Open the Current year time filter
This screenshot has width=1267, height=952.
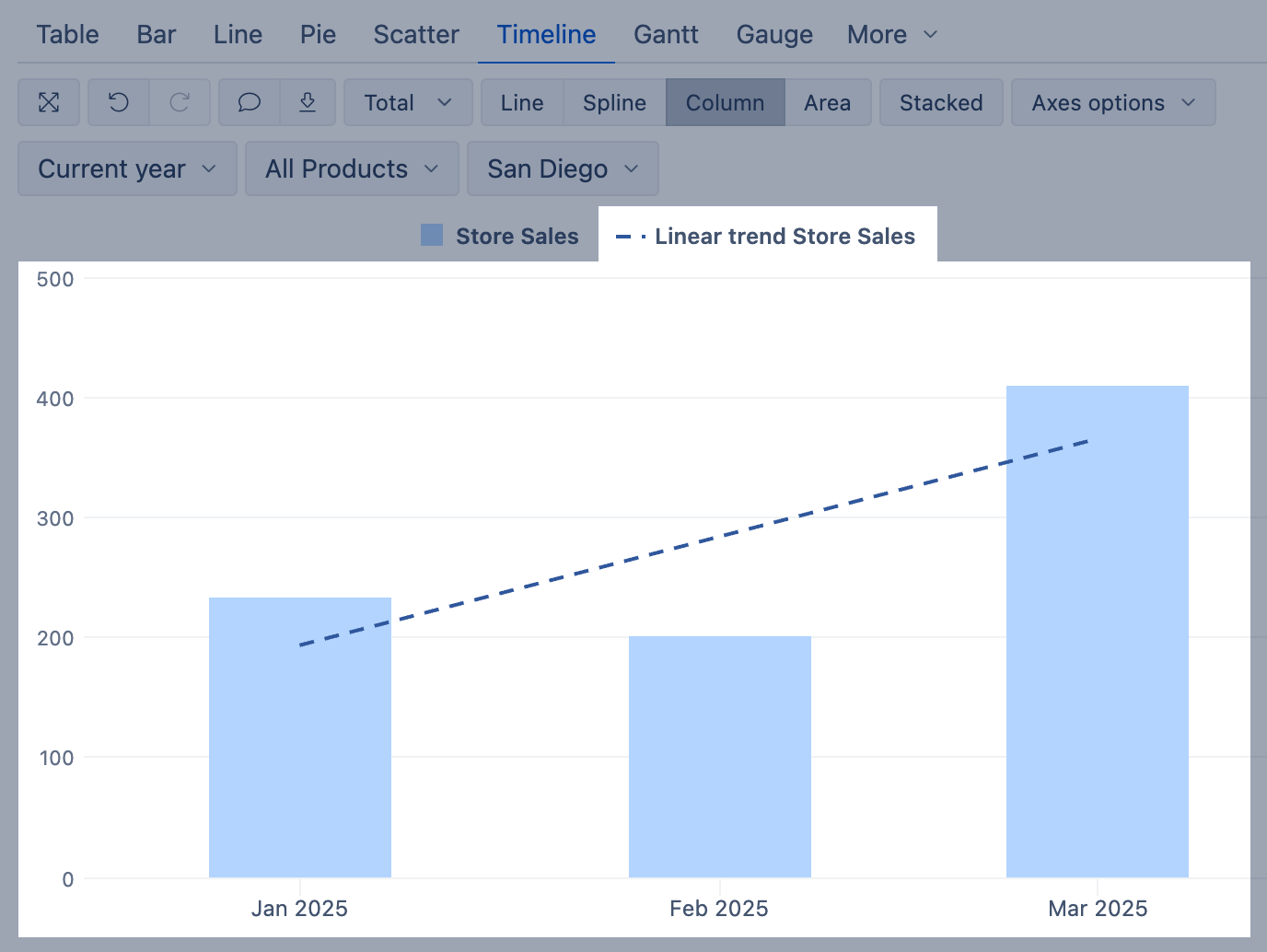click(x=127, y=168)
